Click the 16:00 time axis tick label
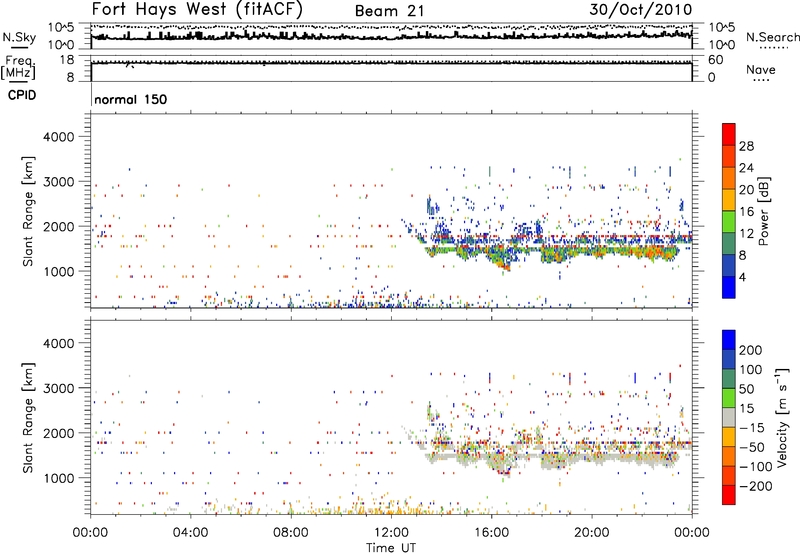Image resolution: width=800 pixels, height=554 pixels. click(491, 533)
